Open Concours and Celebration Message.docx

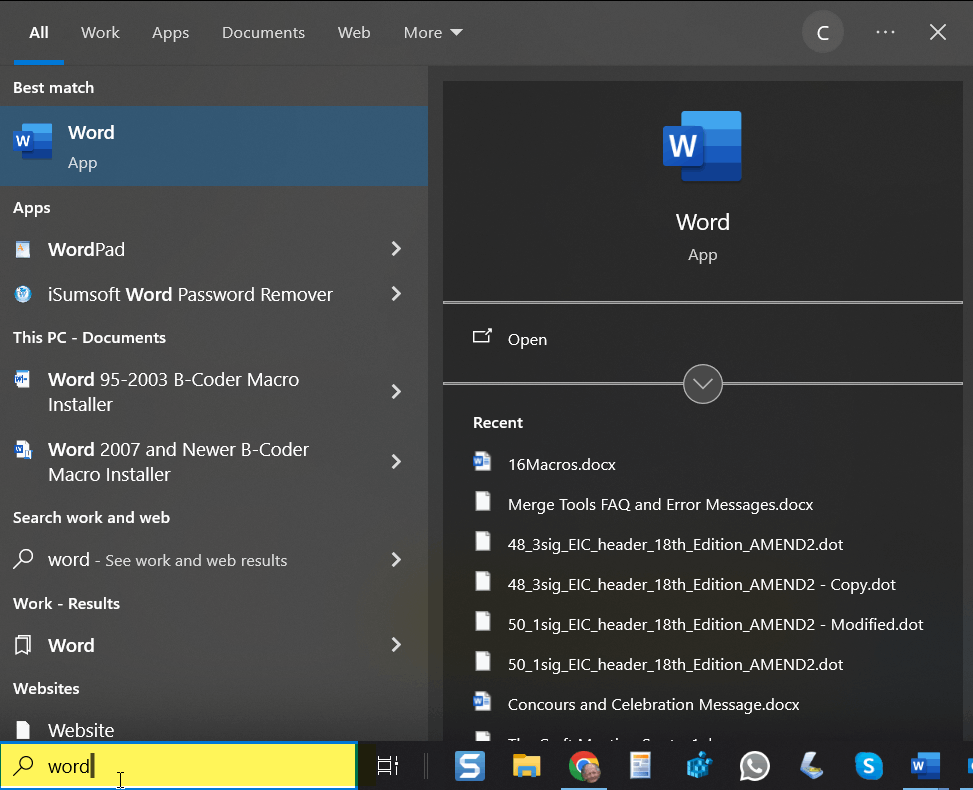point(653,704)
